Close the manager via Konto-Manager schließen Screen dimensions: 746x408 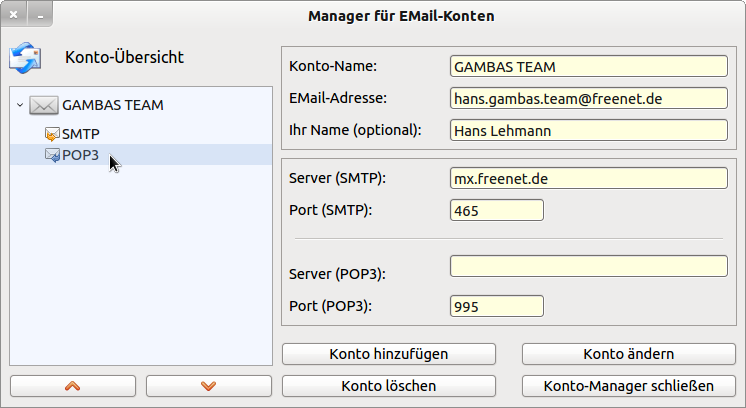click(x=628, y=386)
